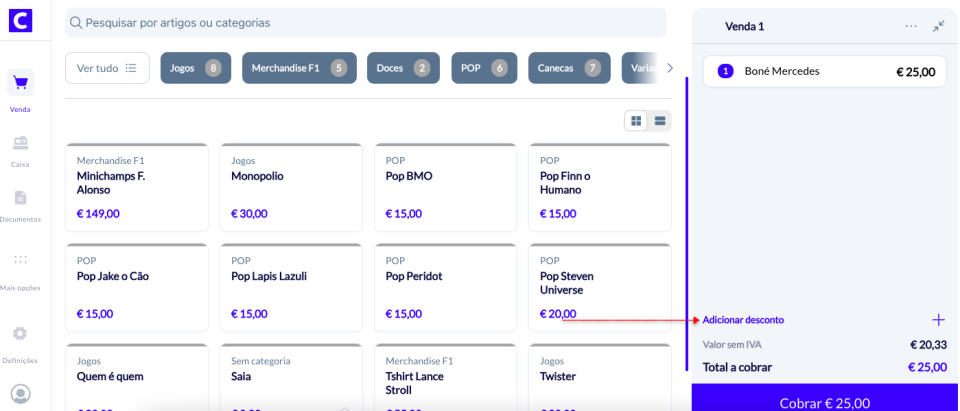
Task: Open Venda 1 three-dot options menu
Action: tap(911, 26)
